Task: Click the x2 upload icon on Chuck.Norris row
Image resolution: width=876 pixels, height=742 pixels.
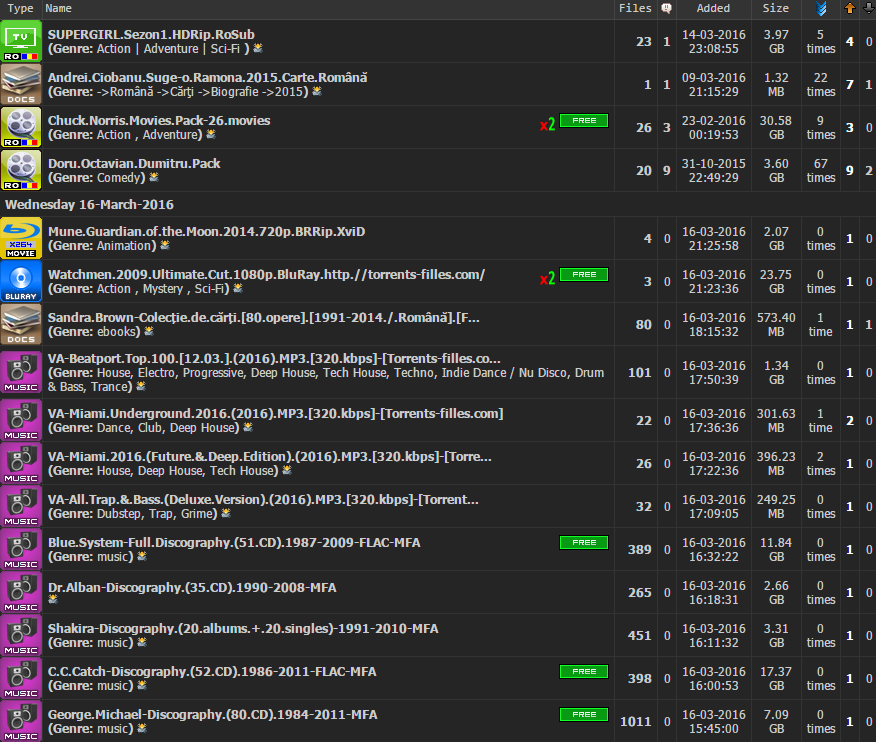Action: point(548,125)
